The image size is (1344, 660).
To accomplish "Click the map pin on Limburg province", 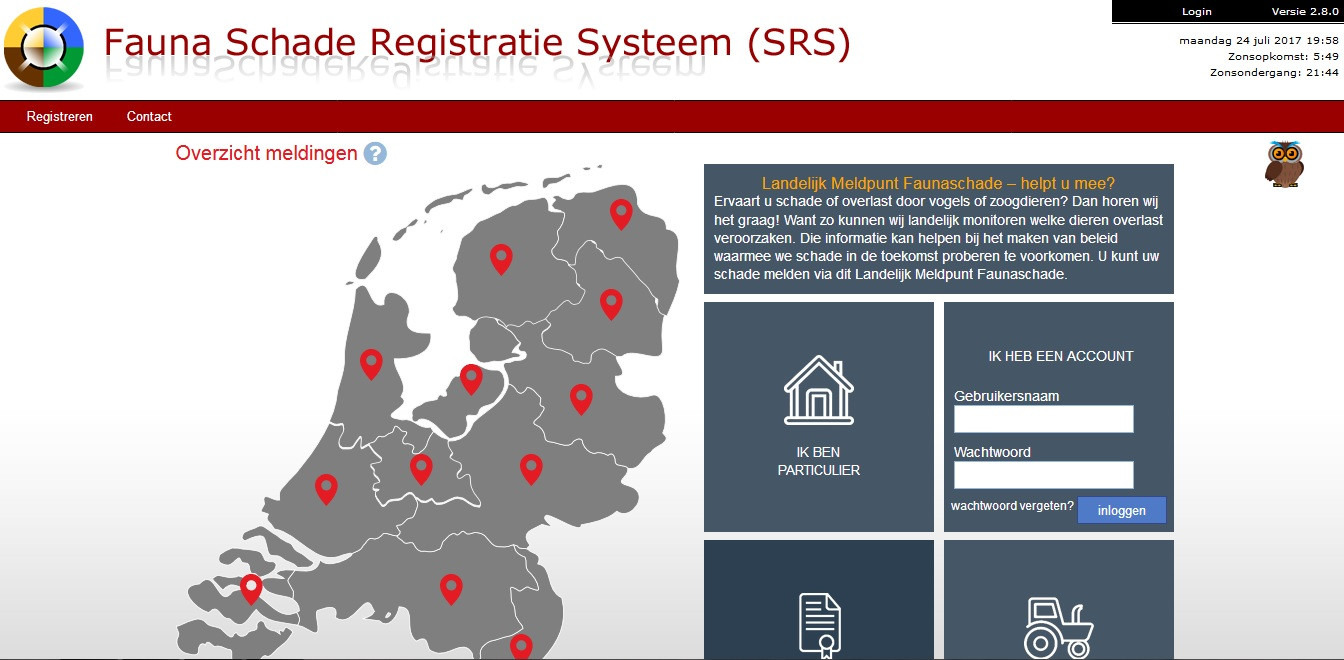I will coord(521,647).
